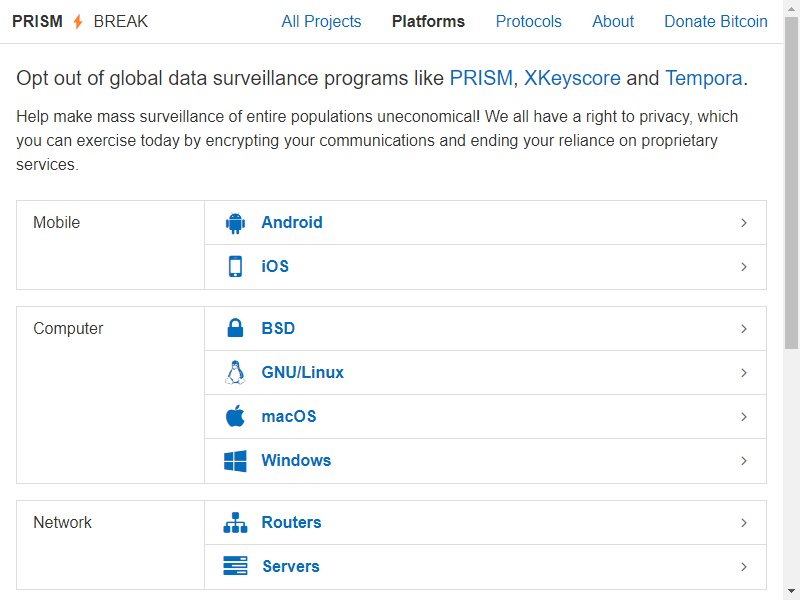Open the About nav item
The width and height of the screenshot is (800, 600).
click(x=613, y=21)
